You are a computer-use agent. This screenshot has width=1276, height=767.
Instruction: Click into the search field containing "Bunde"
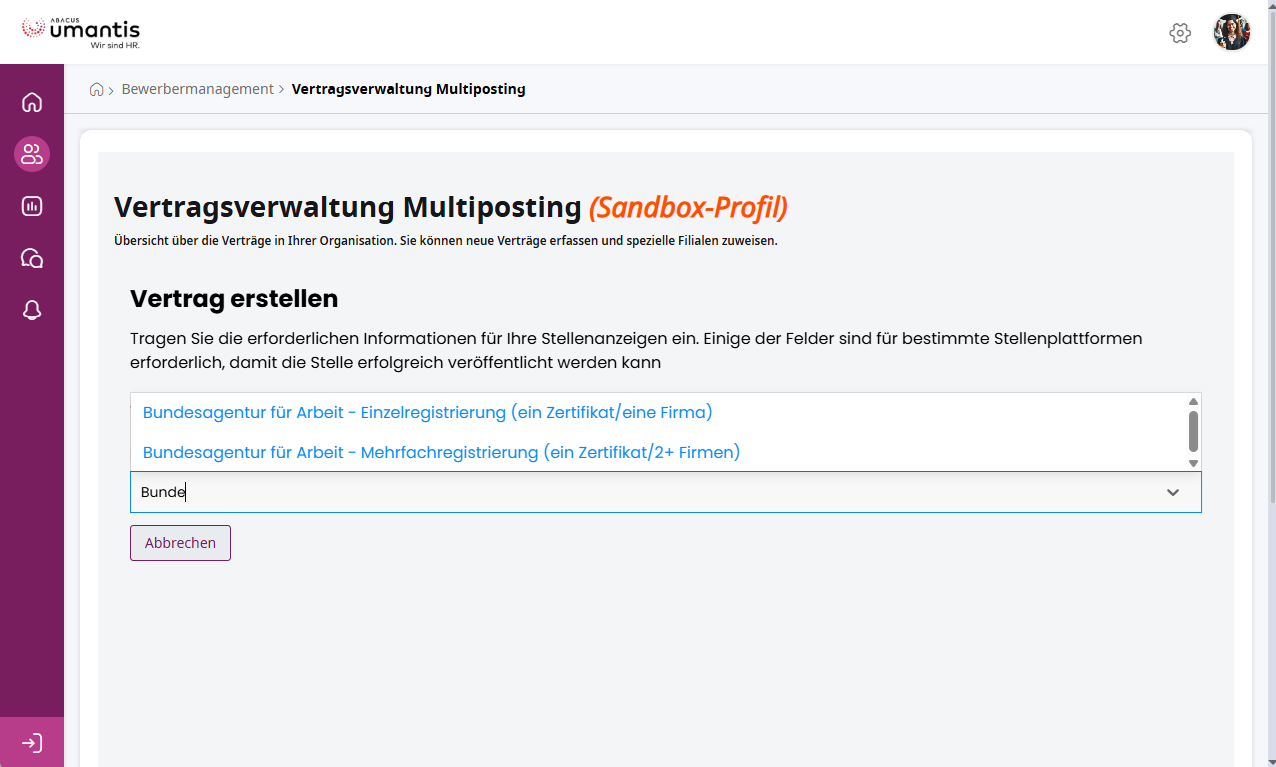(x=640, y=492)
